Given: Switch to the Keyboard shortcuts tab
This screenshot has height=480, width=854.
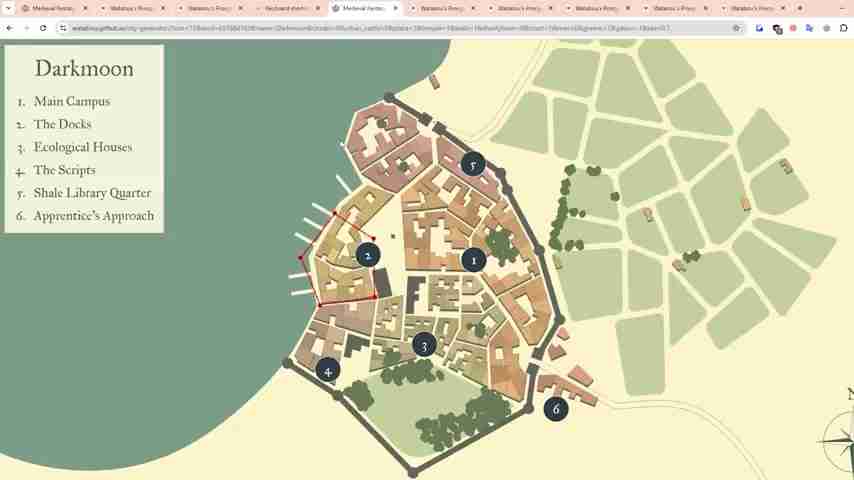Looking at the screenshot, I should pyautogui.click(x=286, y=8).
